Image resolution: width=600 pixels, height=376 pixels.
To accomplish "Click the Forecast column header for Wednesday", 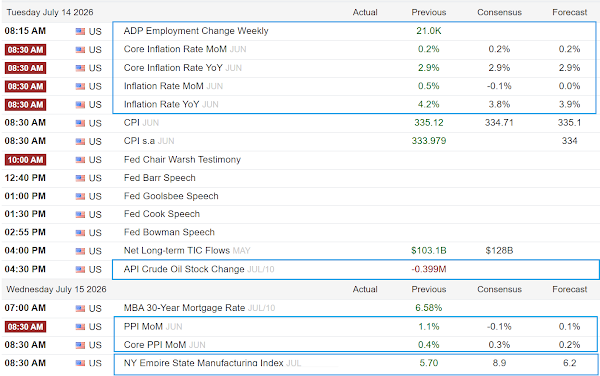I will pos(569,290).
